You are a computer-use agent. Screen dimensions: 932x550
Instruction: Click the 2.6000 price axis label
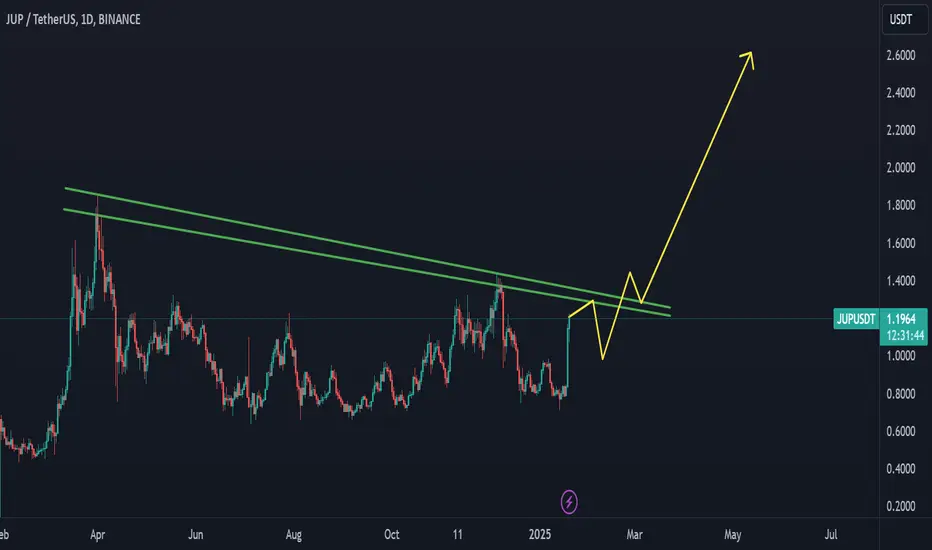click(x=900, y=55)
